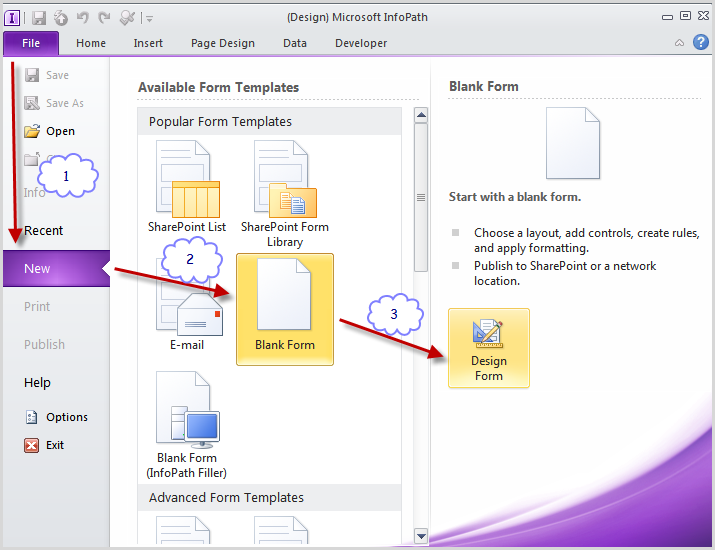This screenshot has height=550, width=715.
Task: Open the Customize Quick Access Toolbar dropdown
Action: pos(149,19)
